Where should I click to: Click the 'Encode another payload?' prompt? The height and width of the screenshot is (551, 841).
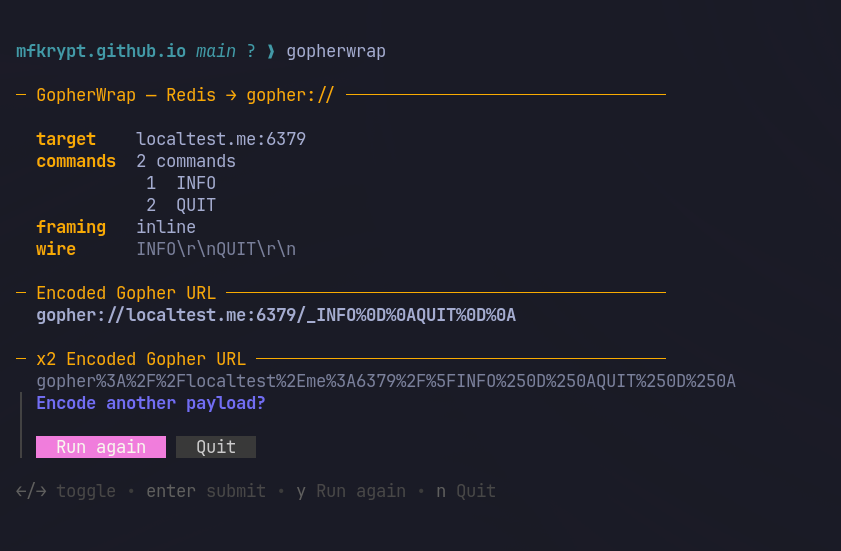pyautogui.click(x=151, y=403)
